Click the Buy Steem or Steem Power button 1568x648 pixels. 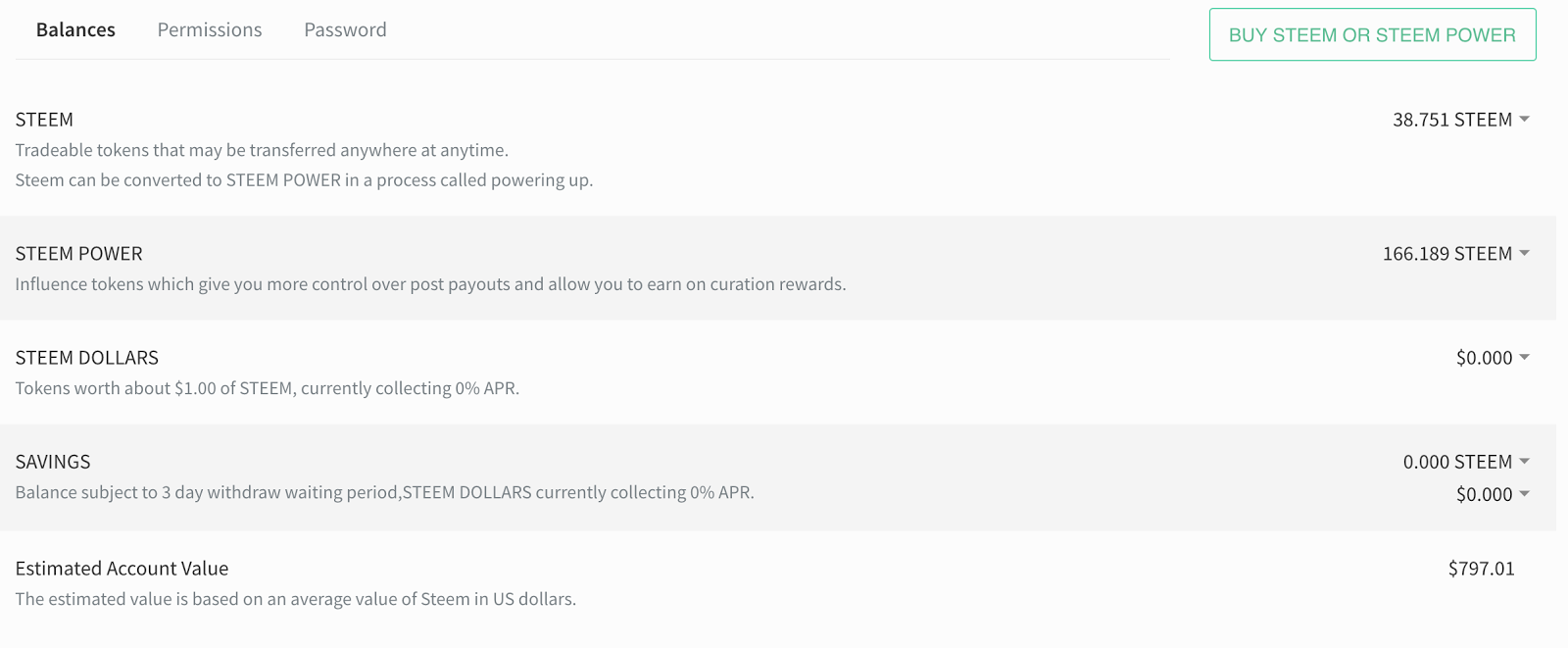(1372, 35)
